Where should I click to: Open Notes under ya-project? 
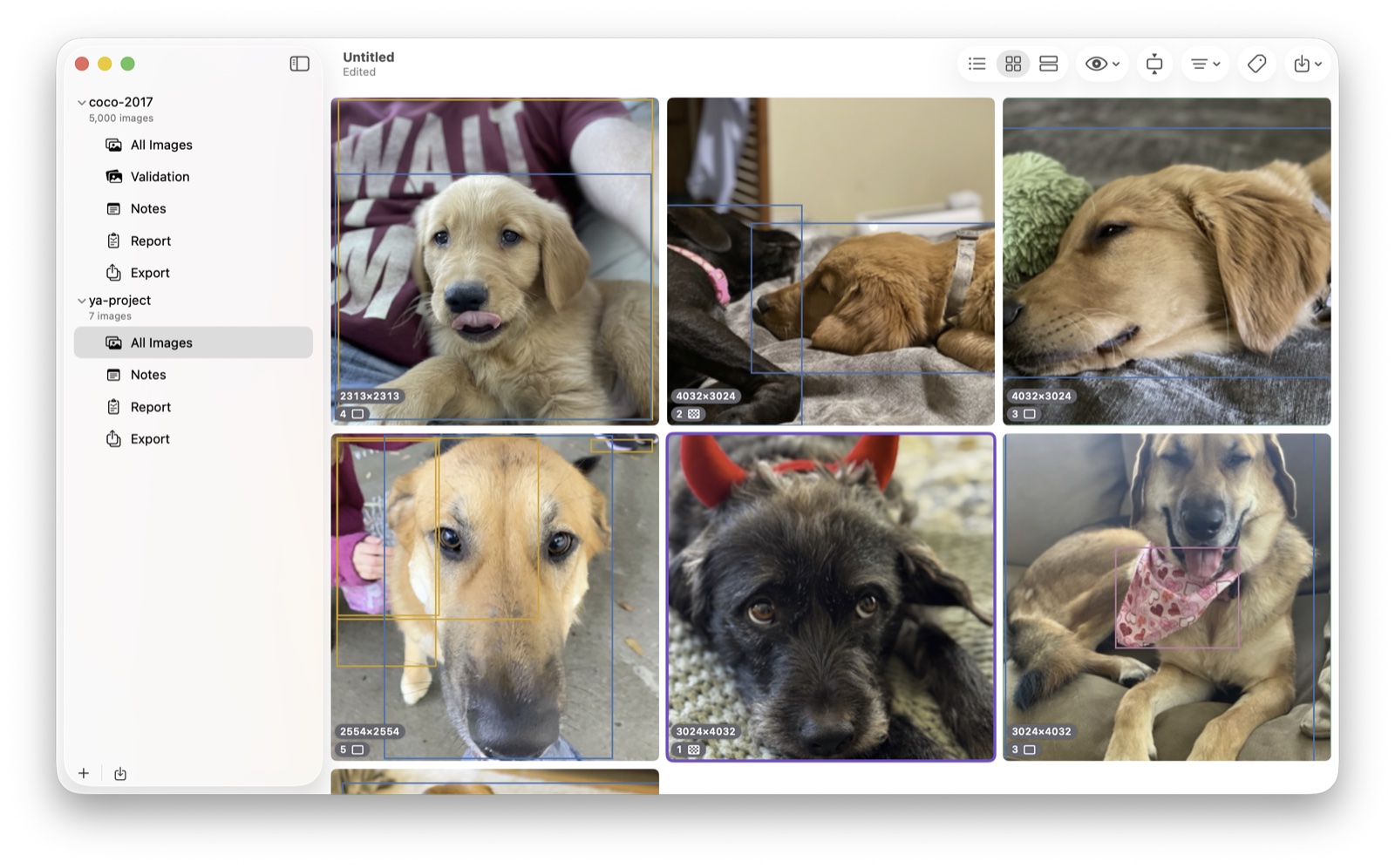coord(193,375)
